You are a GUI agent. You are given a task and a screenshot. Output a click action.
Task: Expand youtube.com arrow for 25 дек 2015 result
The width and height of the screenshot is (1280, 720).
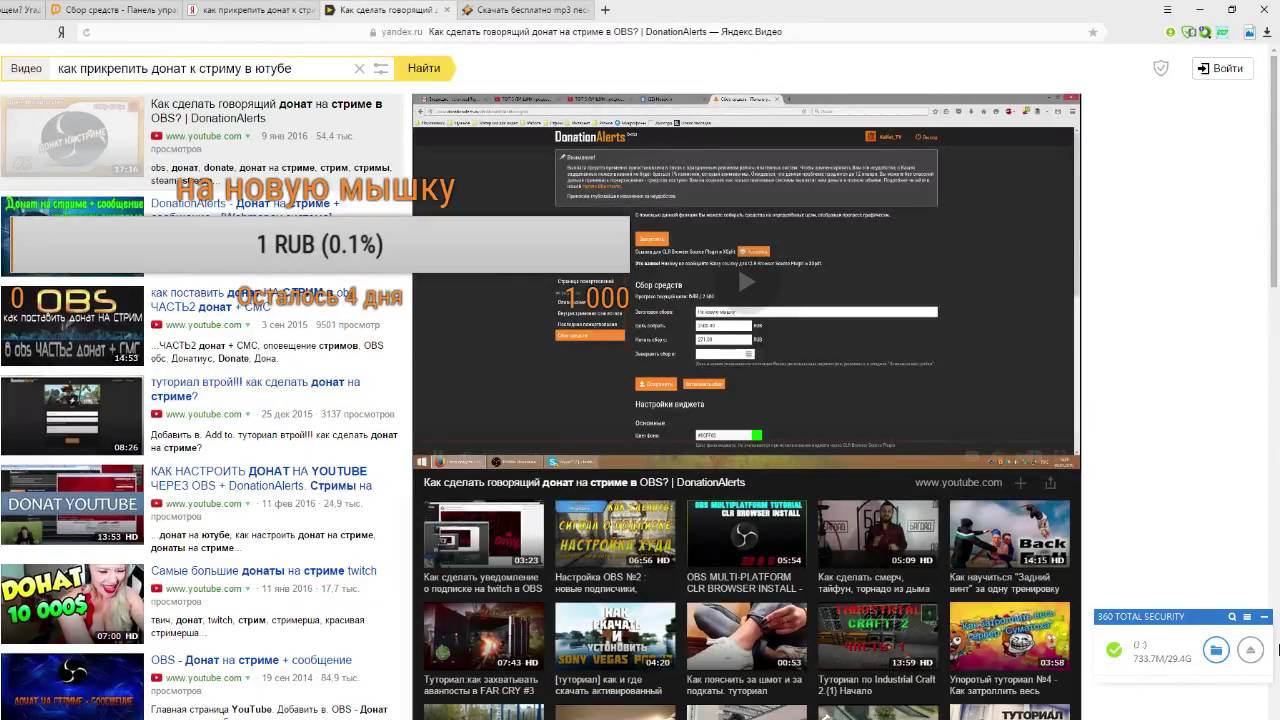[247, 414]
